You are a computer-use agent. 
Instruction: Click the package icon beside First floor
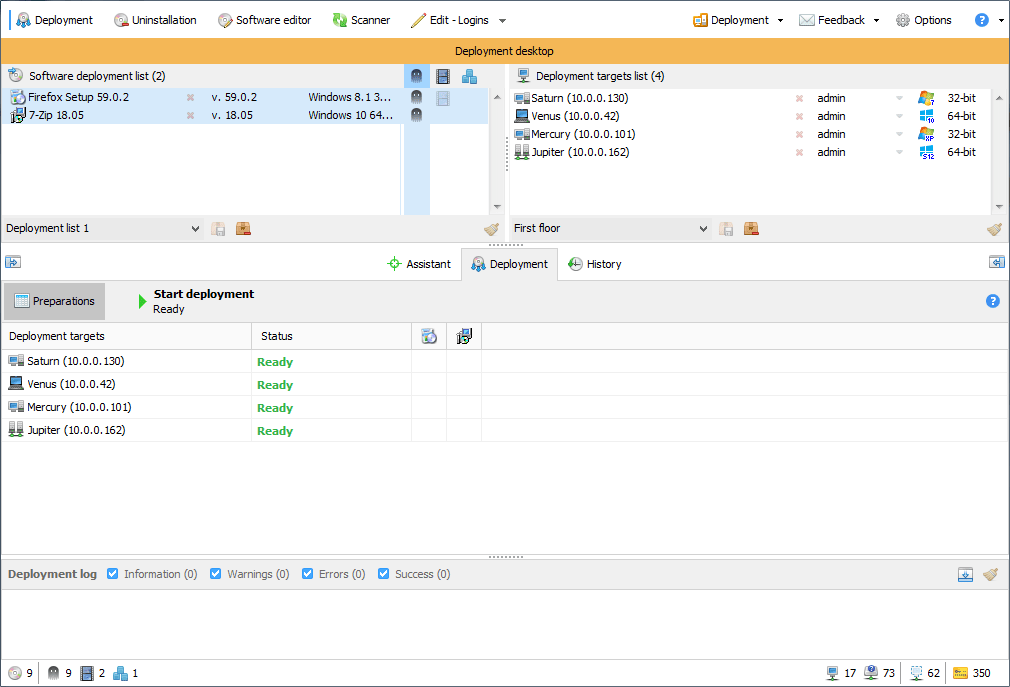(751, 229)
